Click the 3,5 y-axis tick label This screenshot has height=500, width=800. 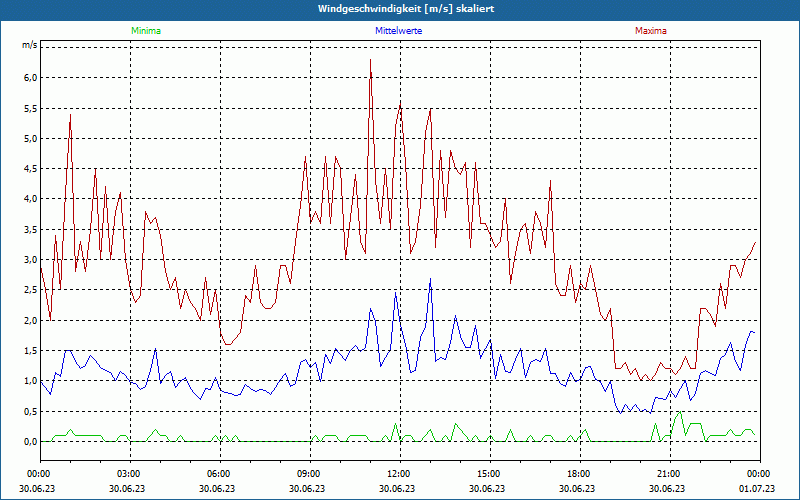click(x=29, y=230)
